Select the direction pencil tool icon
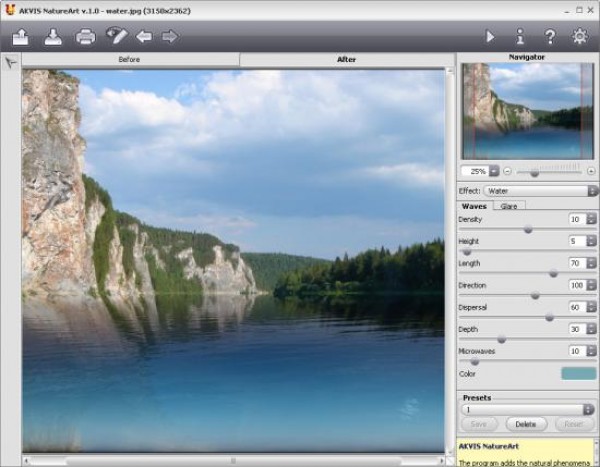600x467 pixels. click(x=117, y=37)
